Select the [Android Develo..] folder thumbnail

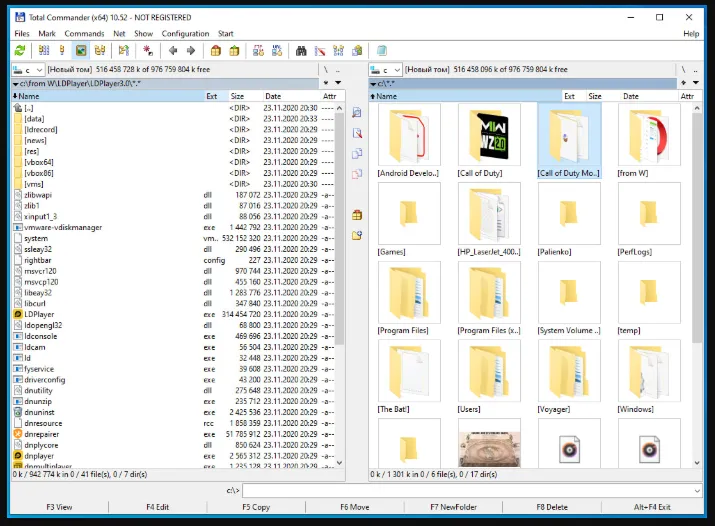point(409,140)
